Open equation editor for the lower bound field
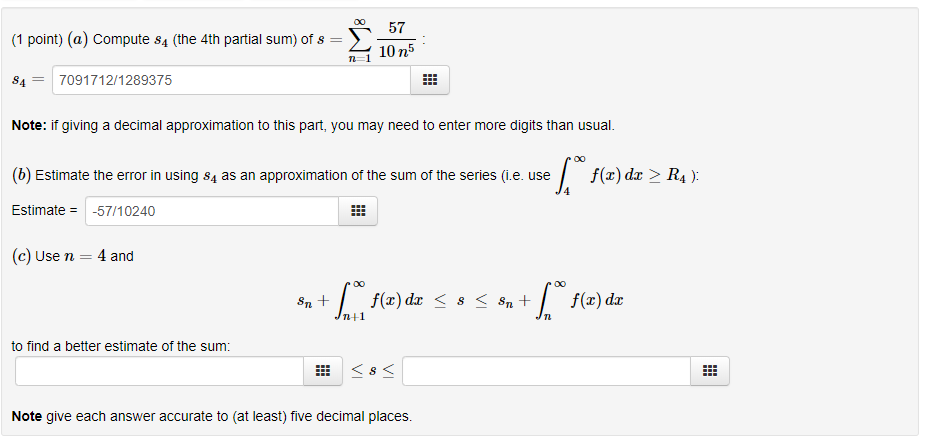Image resolution: width=928 pixels, height=445 pixels. click(323, 371)
